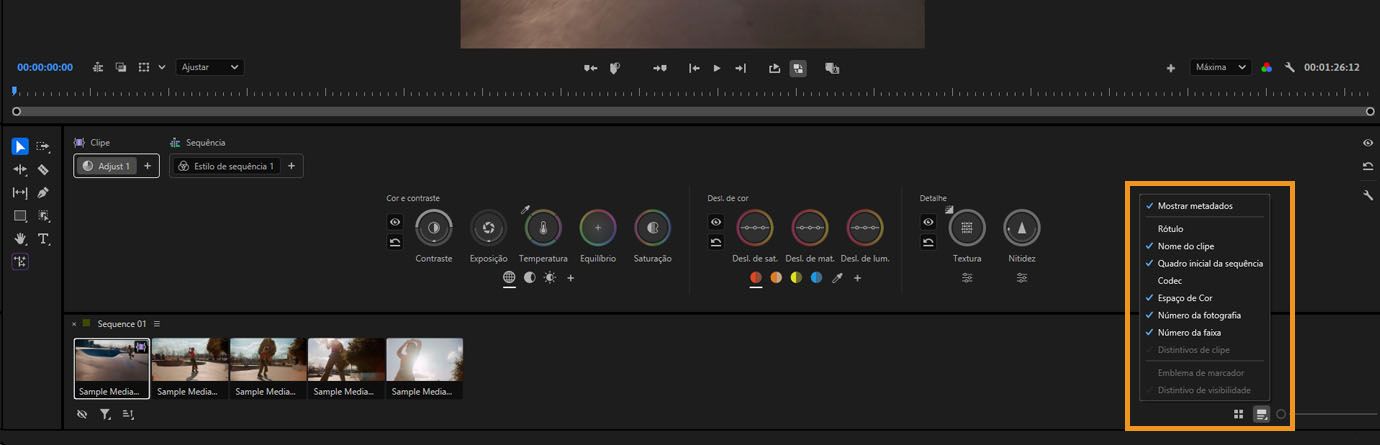Click the Saturação dial
Screen dimensions: 1380x445
(x=652, y=228)
